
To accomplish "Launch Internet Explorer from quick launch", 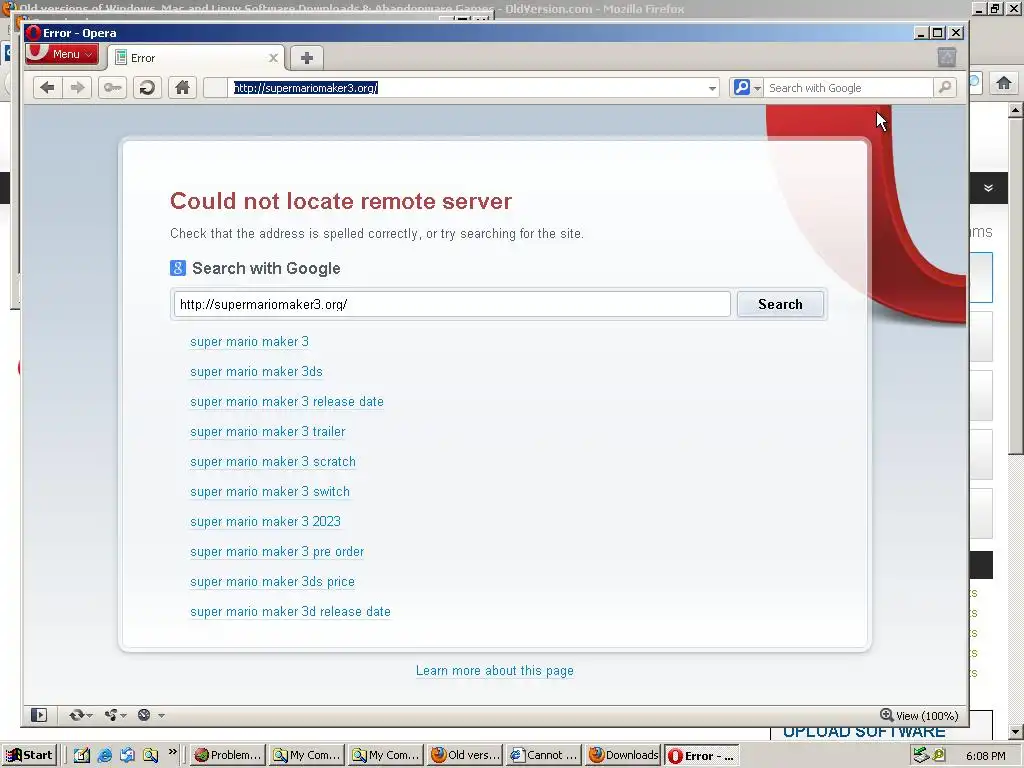I will (x=104, y=756).
